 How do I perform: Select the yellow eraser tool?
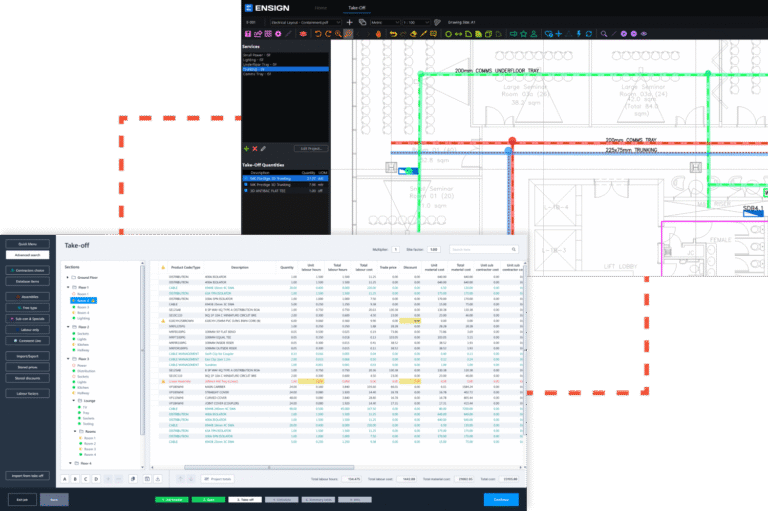[413, 34]
